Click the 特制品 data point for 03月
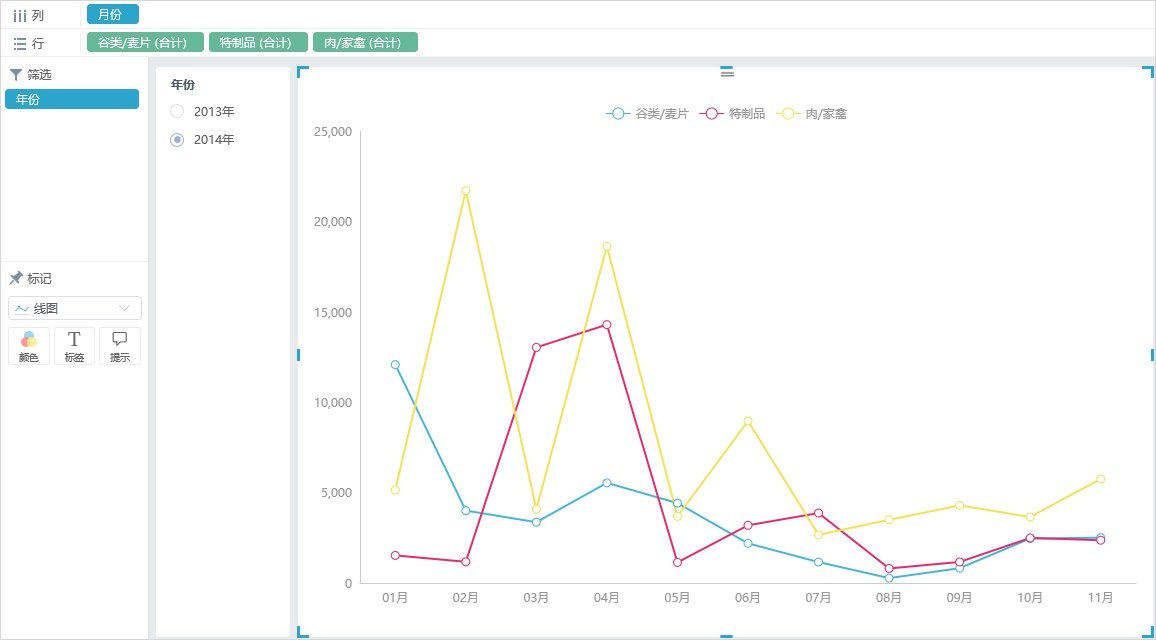 [536, 347]
